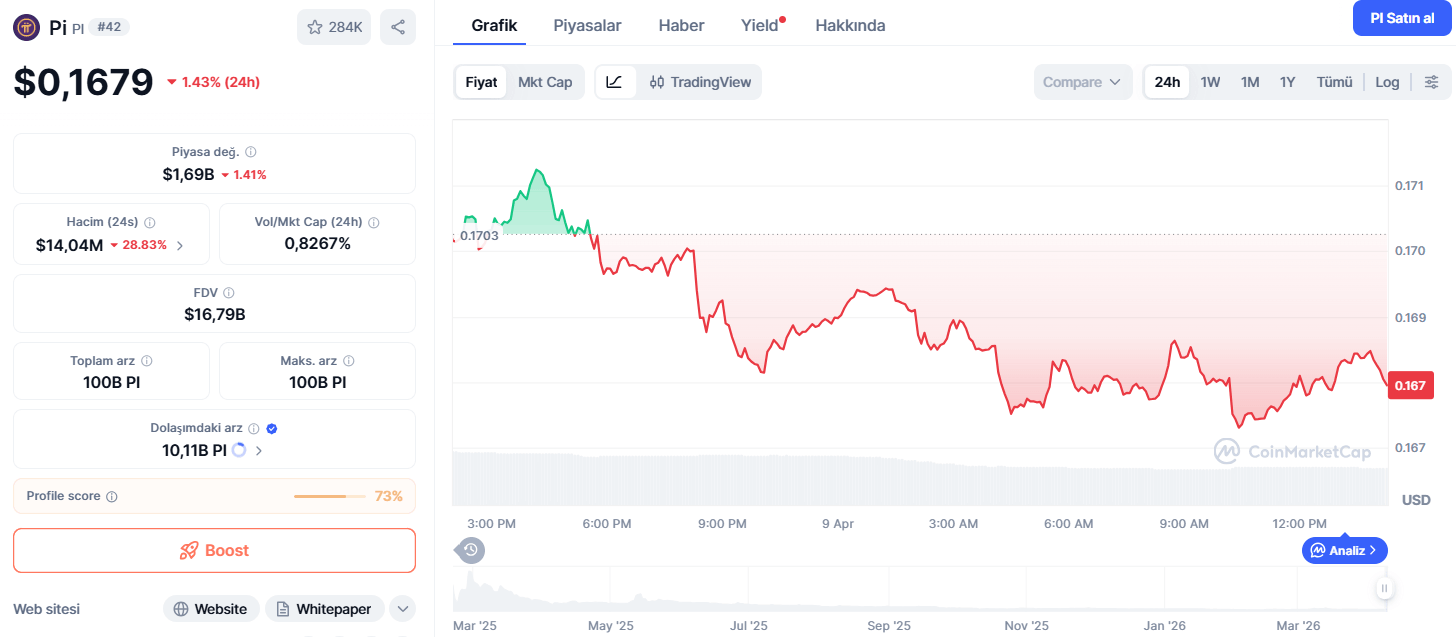1456x637 pixels.
Task: Click the 0.1703 opening price label
Action: coord(479,236)
